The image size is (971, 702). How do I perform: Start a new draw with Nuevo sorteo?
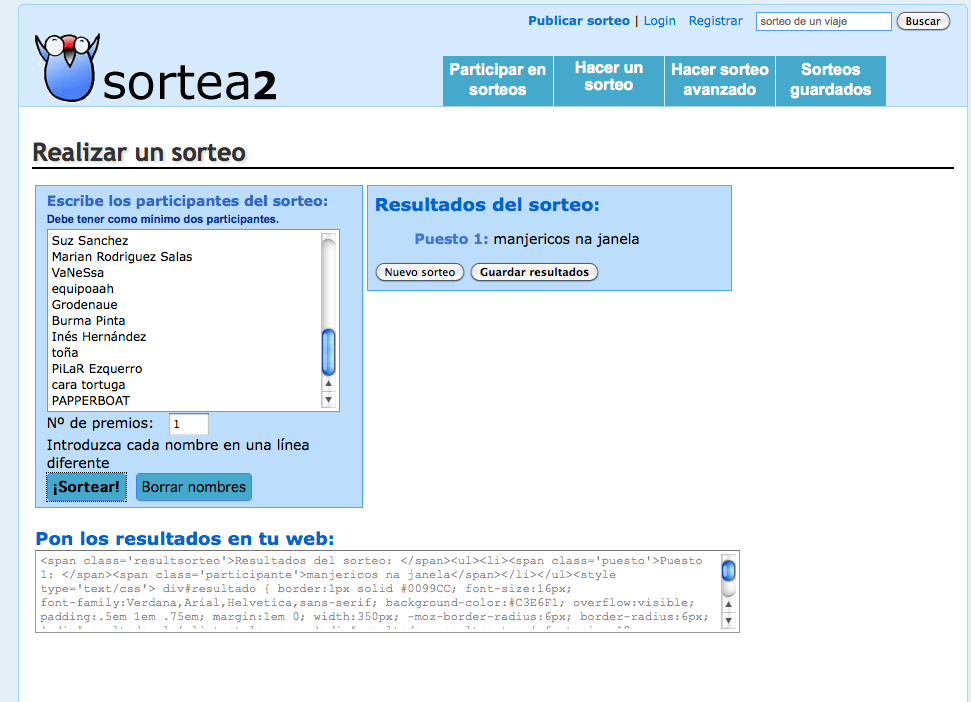pos(420,272)
